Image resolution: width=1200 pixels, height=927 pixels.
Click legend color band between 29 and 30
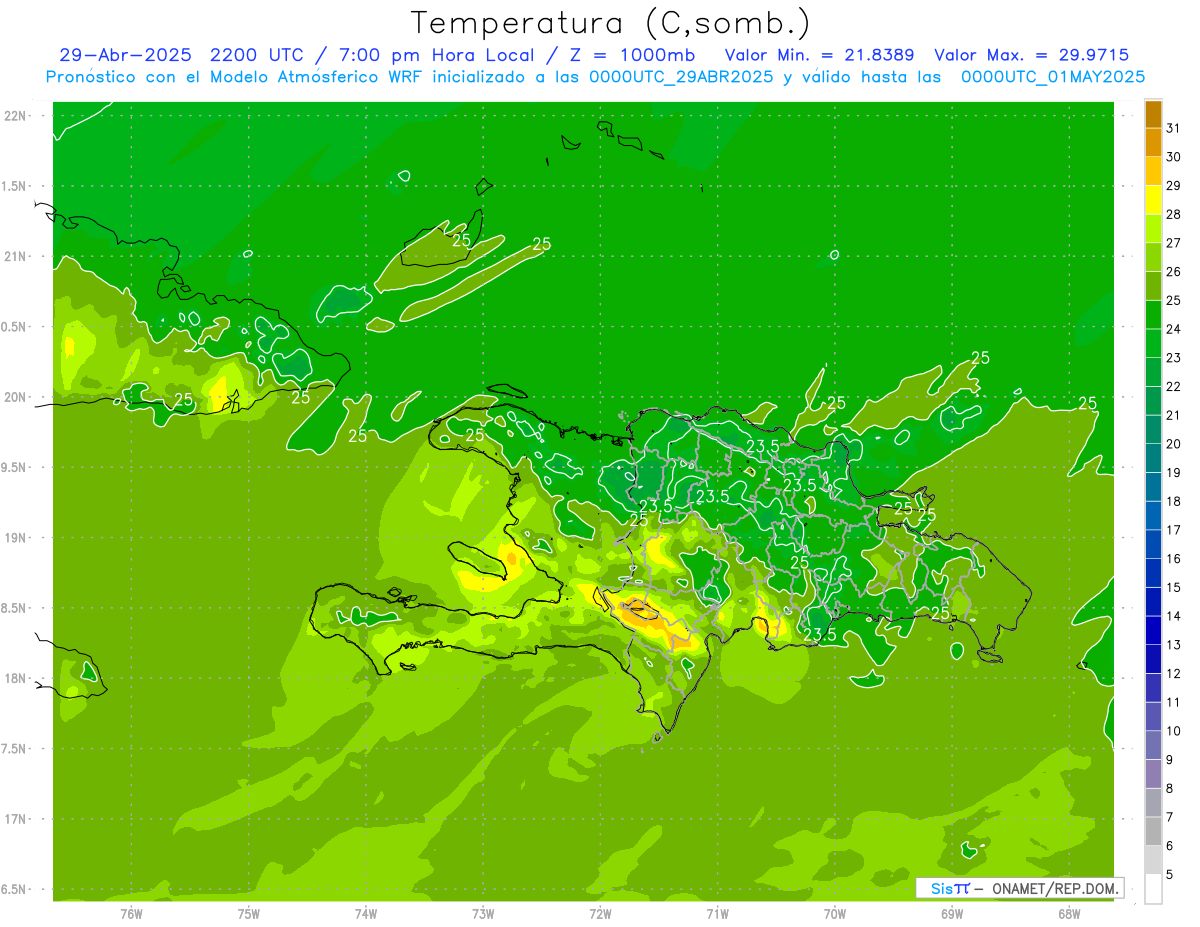tap(1153, 171)
